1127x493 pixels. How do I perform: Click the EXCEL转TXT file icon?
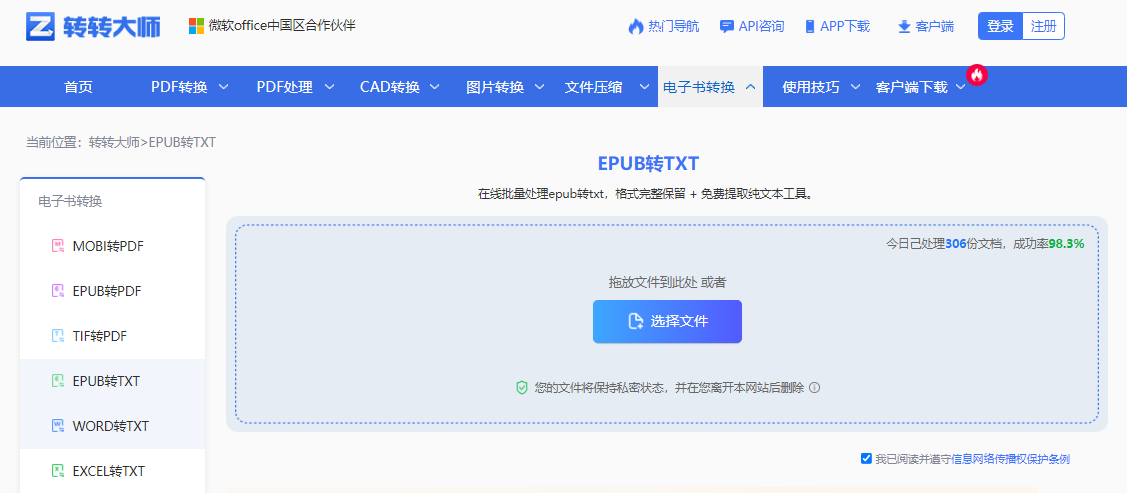(x=58, y=471)
